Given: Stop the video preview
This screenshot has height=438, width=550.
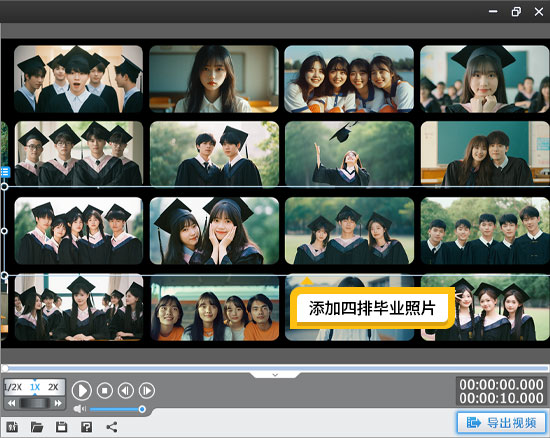Looking at the screenshot, I should (x=105, y=390).
